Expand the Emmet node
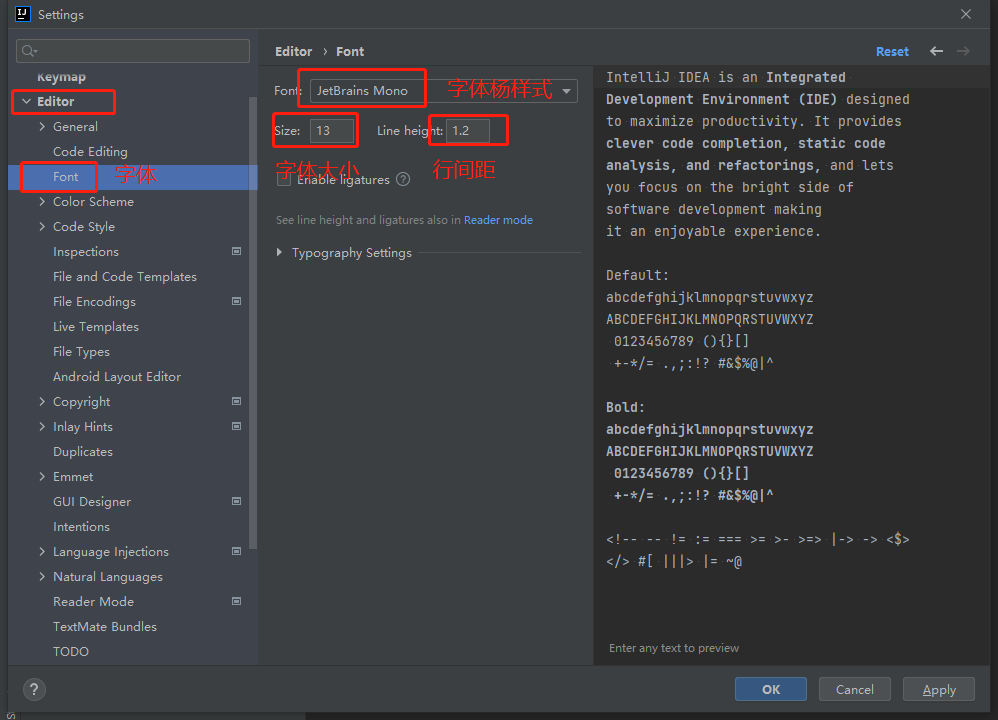 coord(42,476)
